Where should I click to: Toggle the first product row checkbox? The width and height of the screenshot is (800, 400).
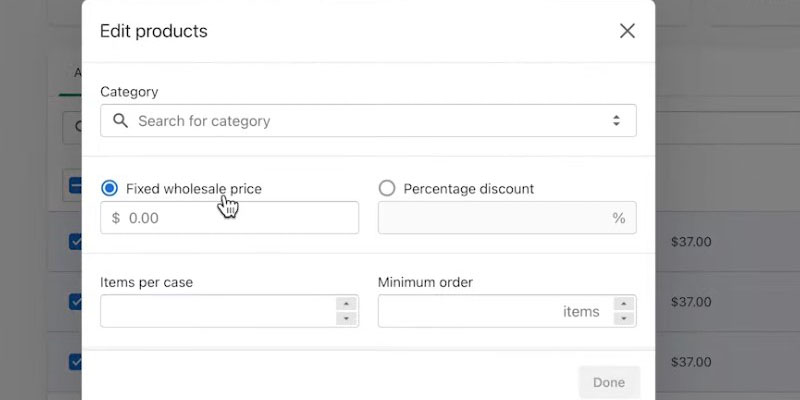76,241
